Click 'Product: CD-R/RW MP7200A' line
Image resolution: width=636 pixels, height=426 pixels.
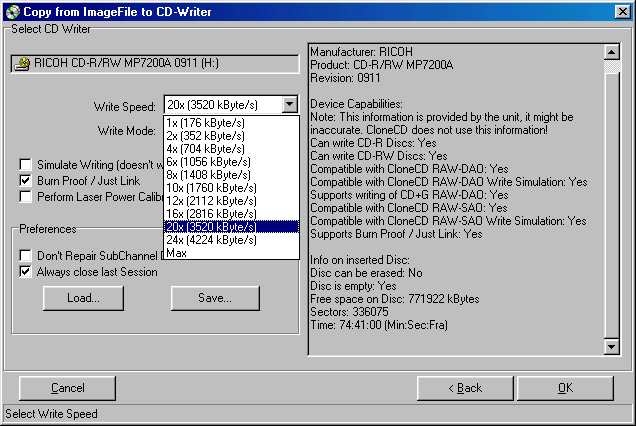pyautogui.click(x=382, y=65)
